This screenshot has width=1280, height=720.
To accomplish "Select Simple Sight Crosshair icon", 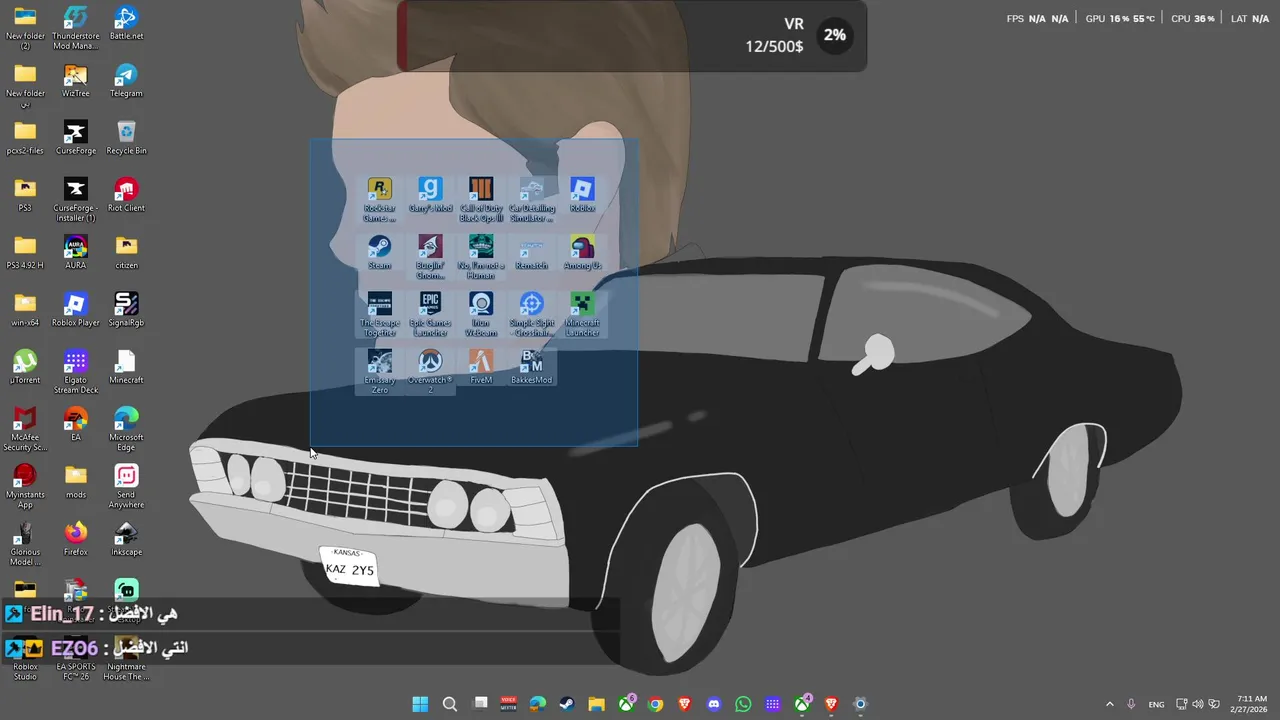I will click(x=532, y=314).
